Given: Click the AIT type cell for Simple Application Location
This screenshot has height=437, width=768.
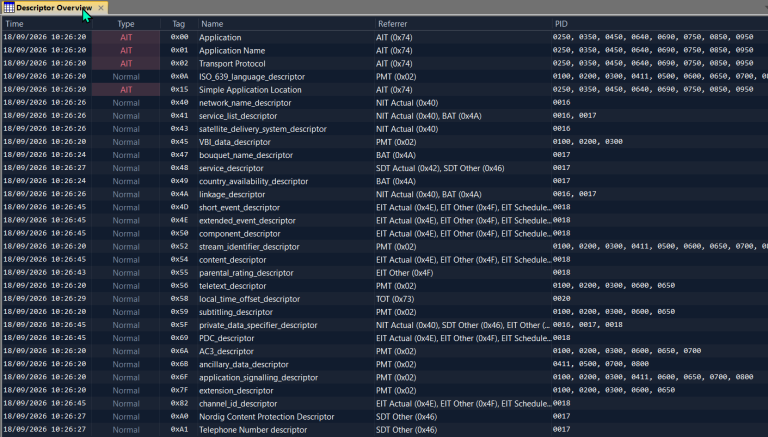Looking at the screenshot, I should click(126, 90).
